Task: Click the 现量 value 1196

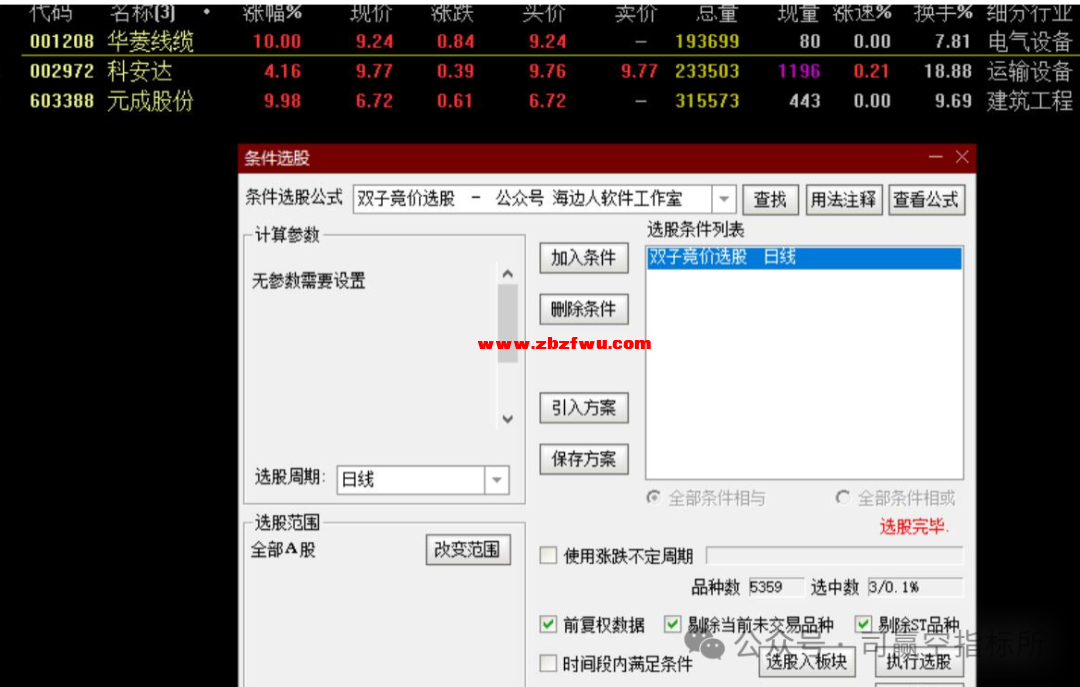Action: click(799, 71)
